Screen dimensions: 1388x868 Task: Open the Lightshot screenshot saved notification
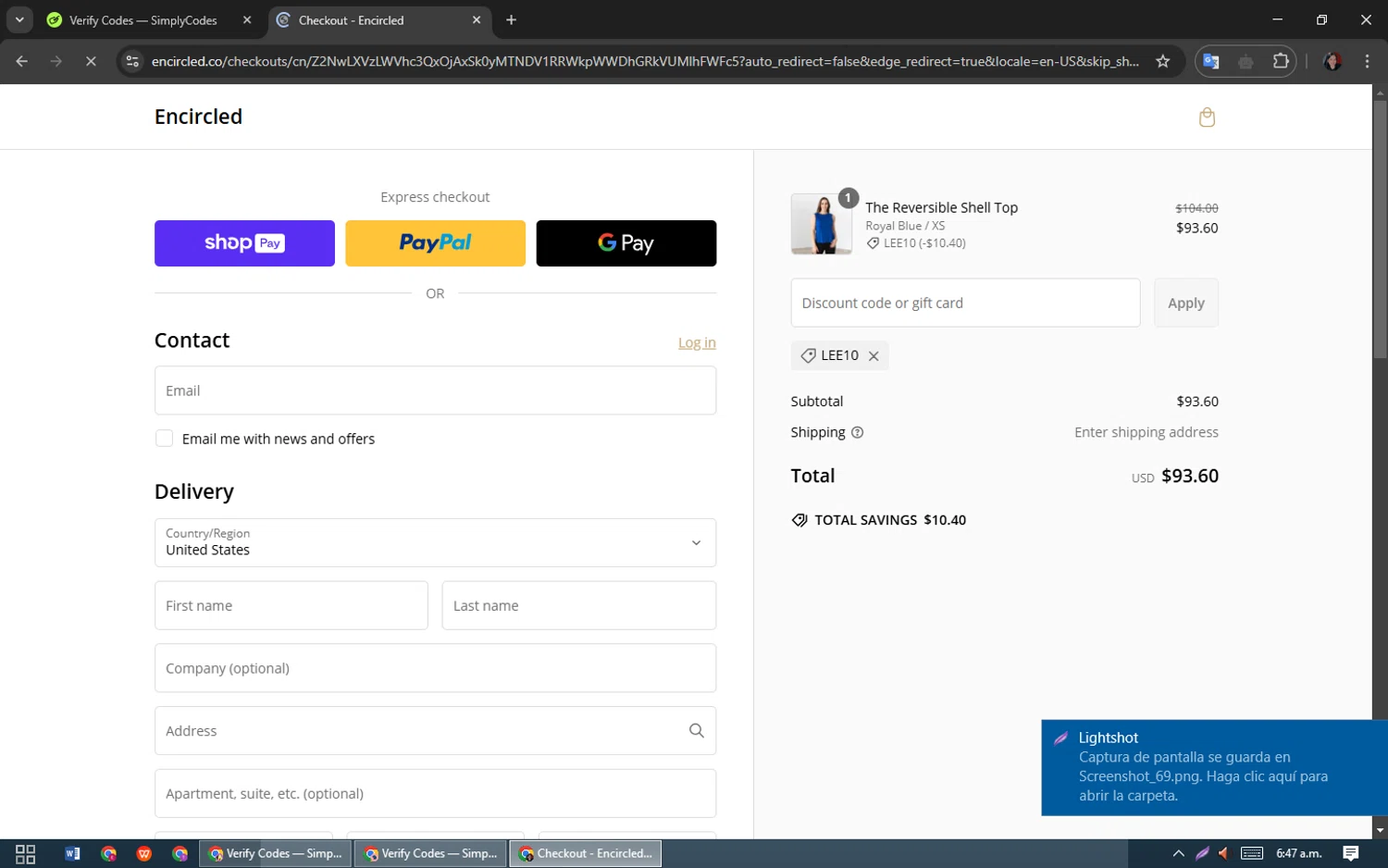coord(1214,767)
